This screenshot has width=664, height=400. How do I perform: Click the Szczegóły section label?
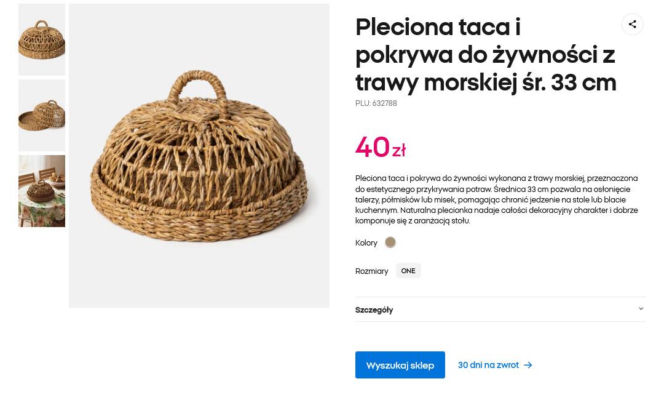coord(374,310)
